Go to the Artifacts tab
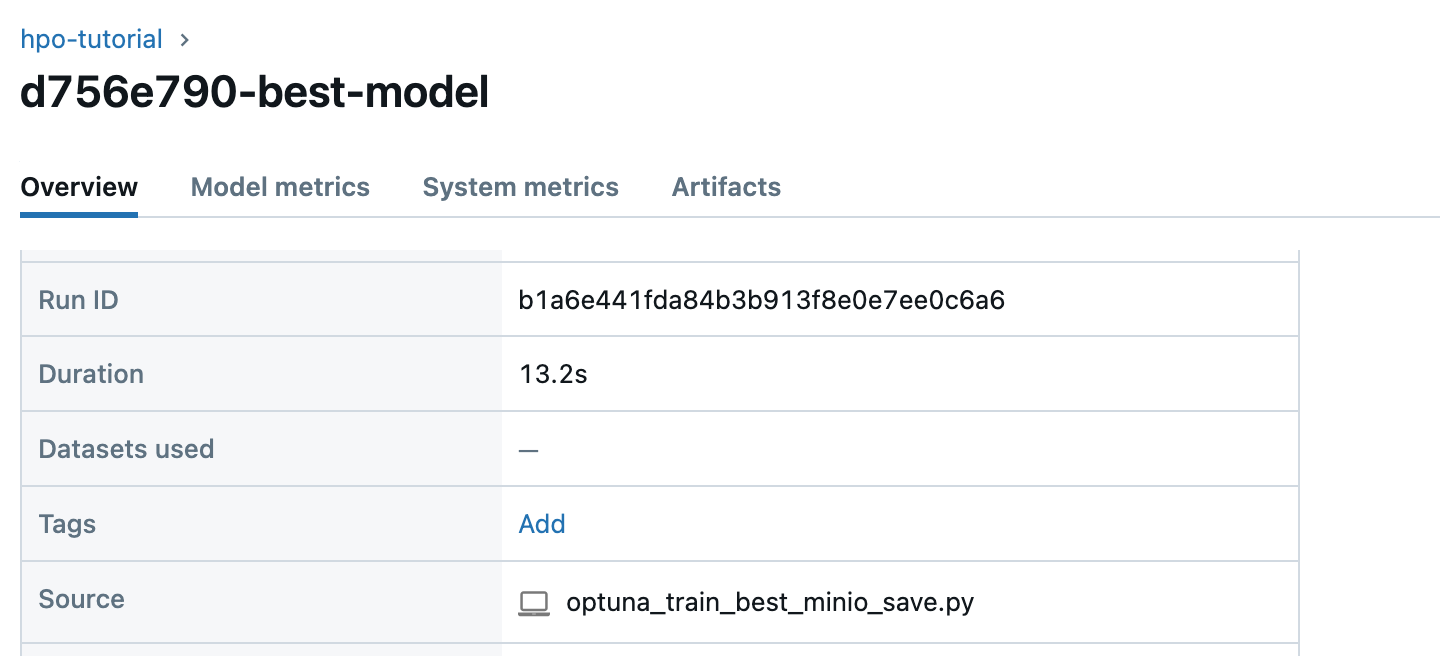 tap(726, 187)
